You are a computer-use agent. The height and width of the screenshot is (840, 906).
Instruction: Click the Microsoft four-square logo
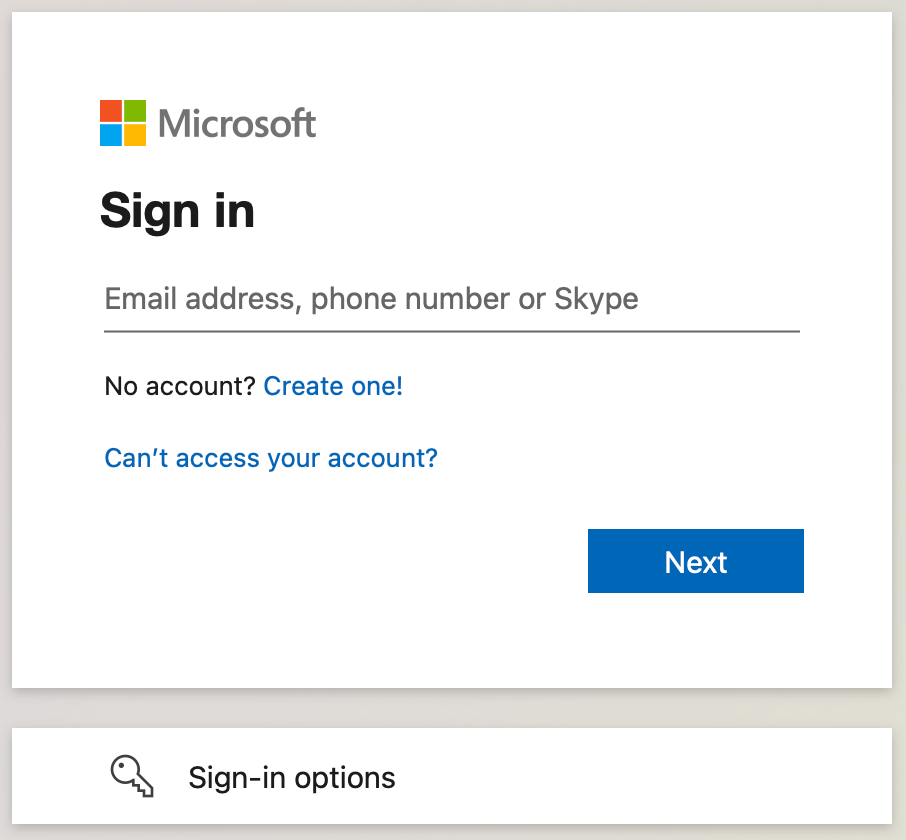(123, 123)
